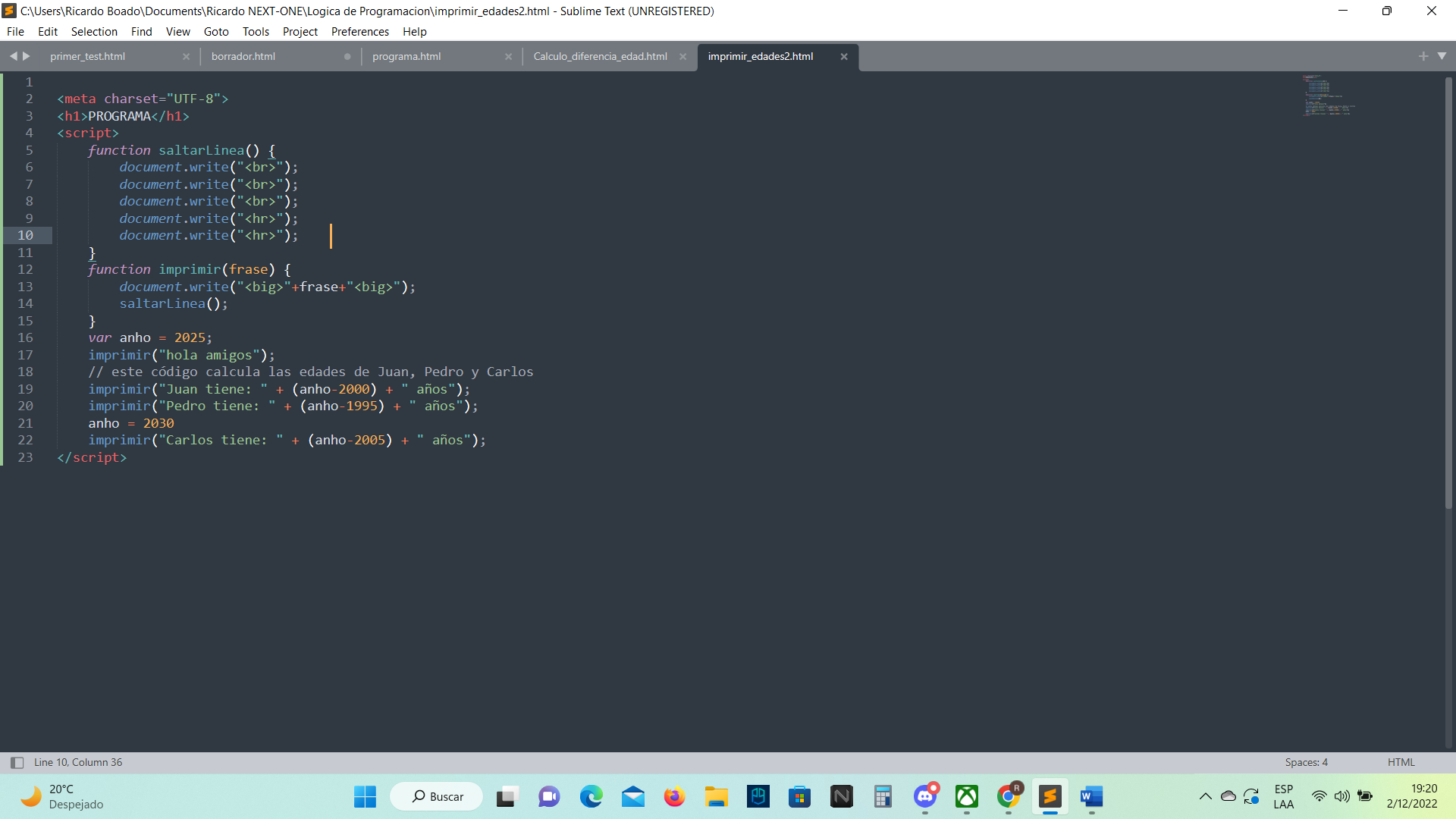
Task: Launch Firefox from the taskbar
Action: (674, 796)
